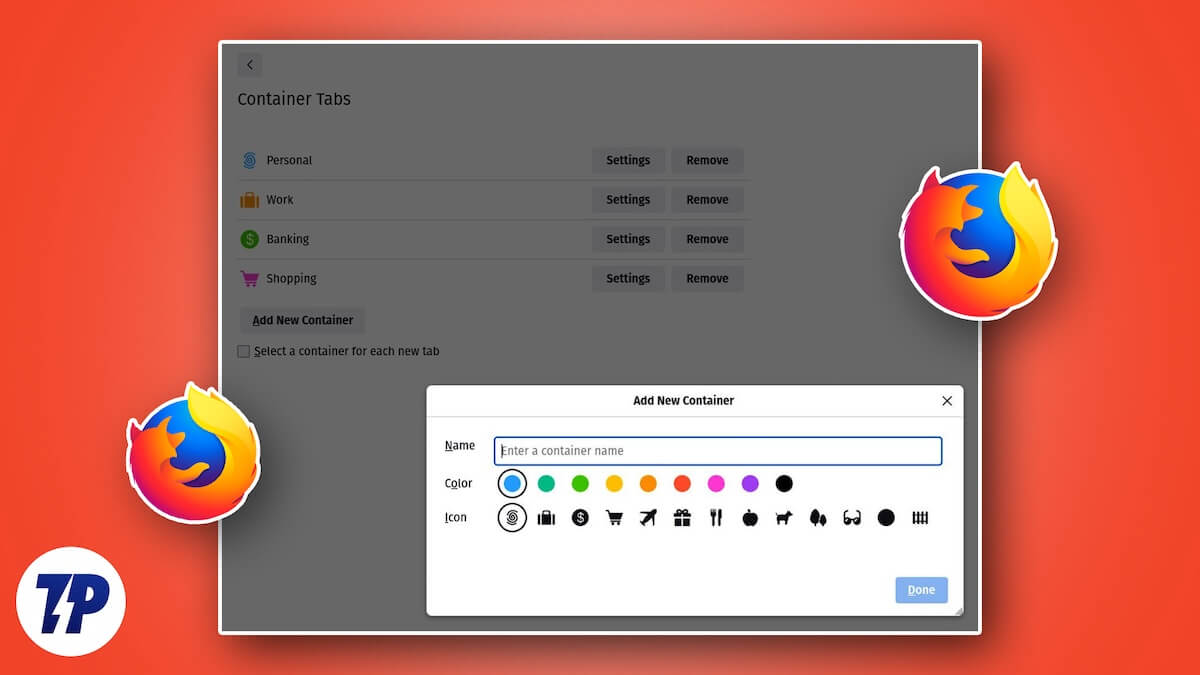Choose the briefcase icon
1200x675 pixels.
pos(546,517)
